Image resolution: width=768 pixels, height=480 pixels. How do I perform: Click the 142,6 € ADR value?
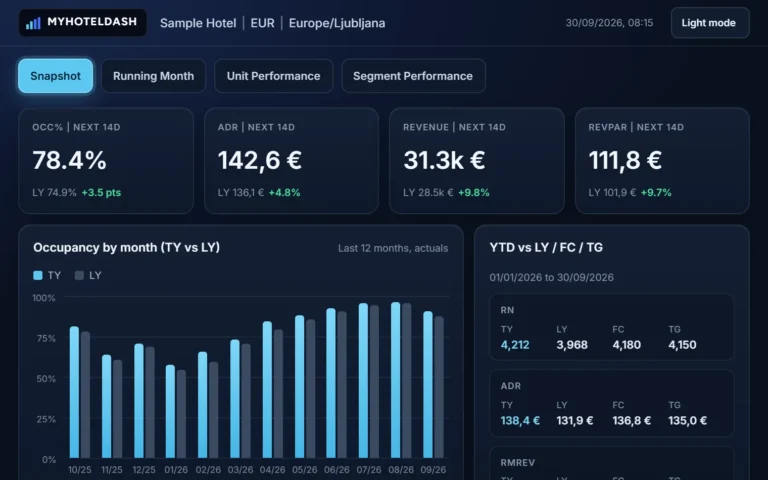(x=260, y=160)
